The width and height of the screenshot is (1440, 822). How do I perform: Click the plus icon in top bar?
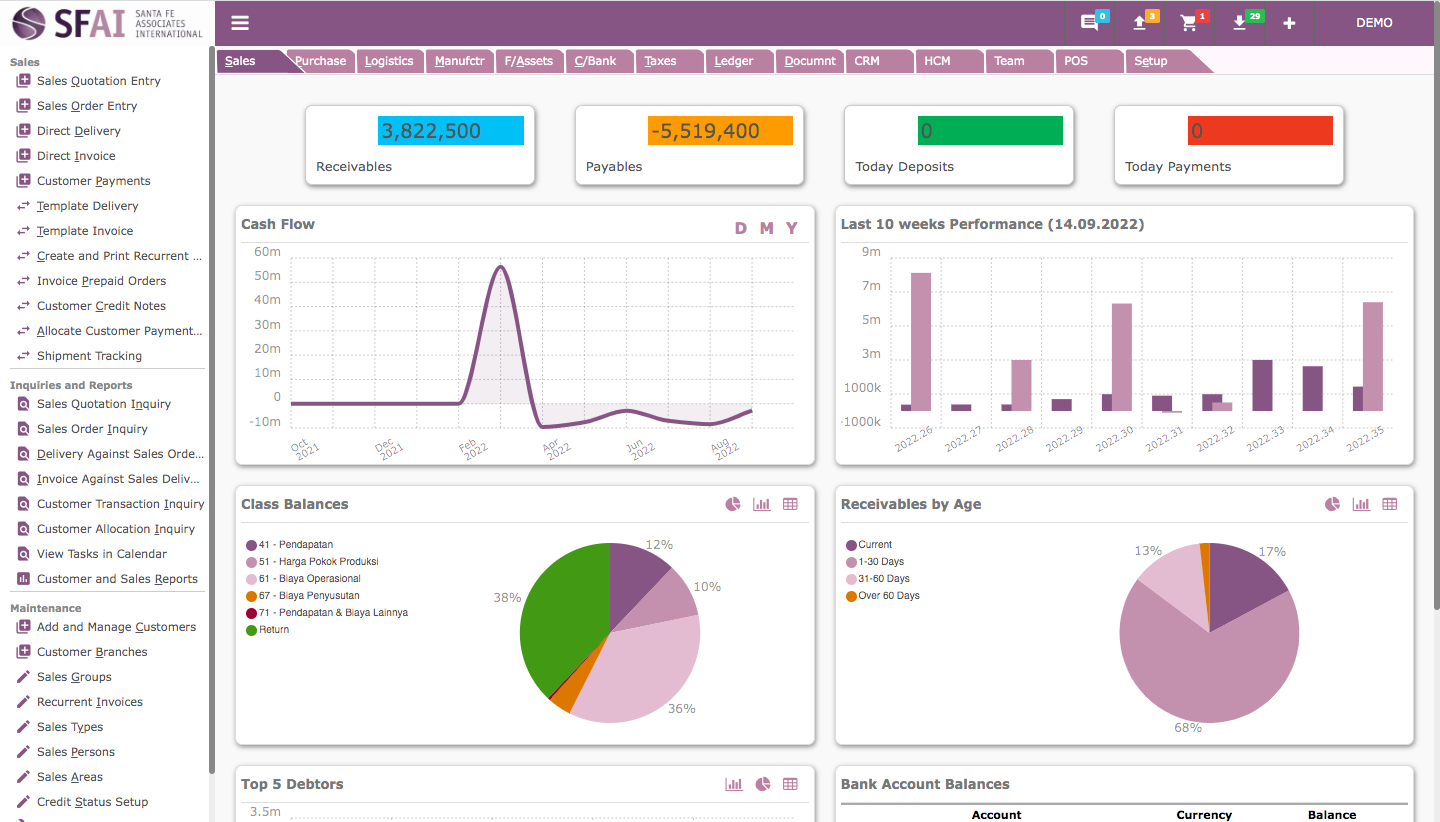pos(1289,23)
